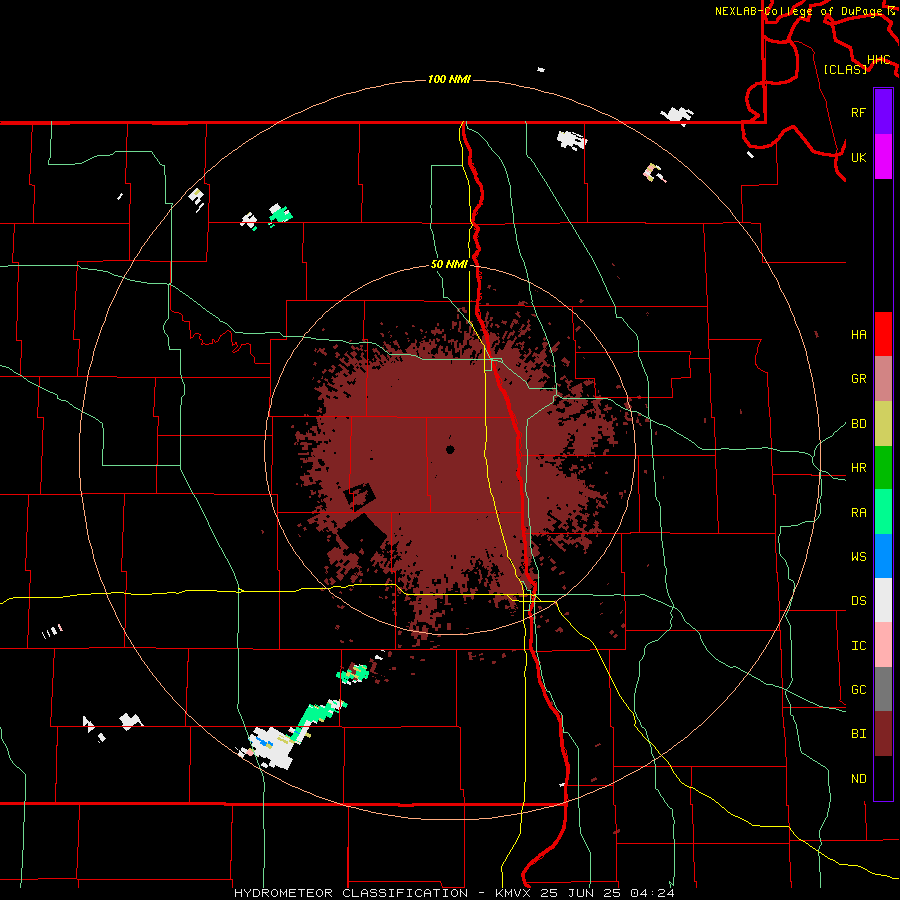Click the "HHC" product code text
900x900 pixels.
878,60
